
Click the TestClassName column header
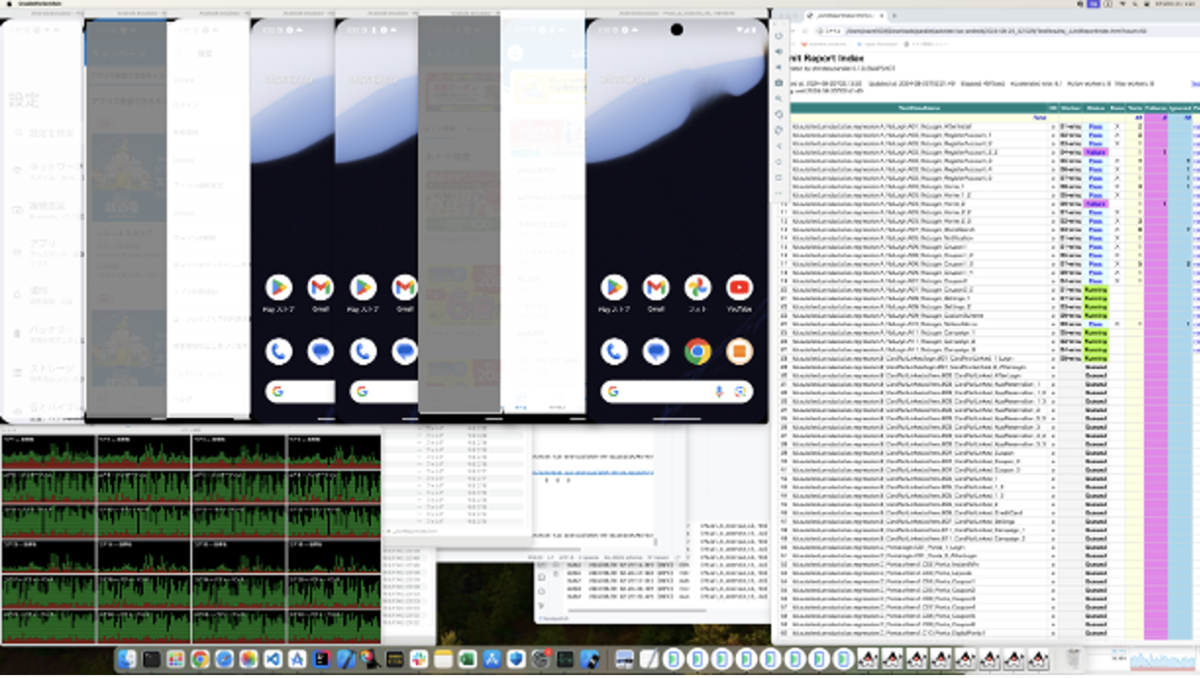(918, 107)
